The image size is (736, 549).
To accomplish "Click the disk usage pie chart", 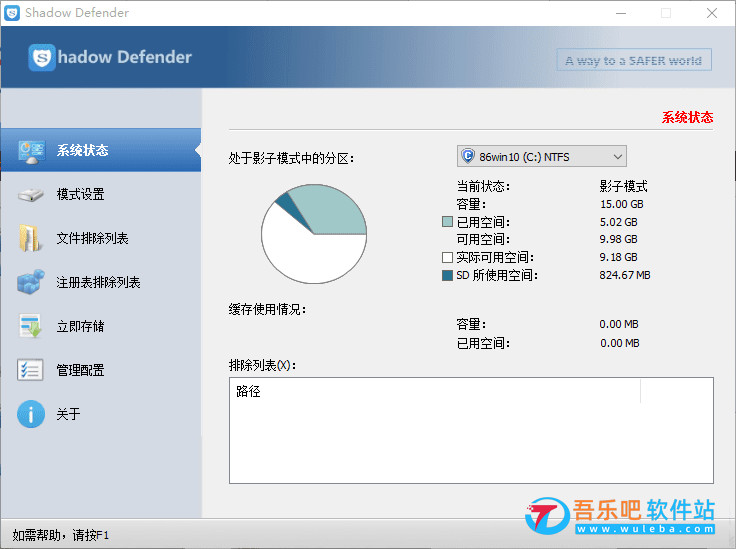I will tap(314, 234).
